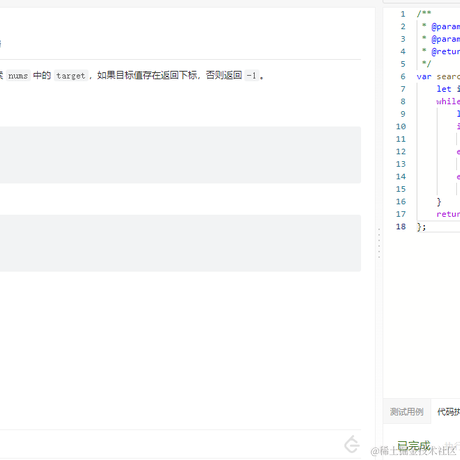Click line number 14 in editor gutter

[401, 176]
